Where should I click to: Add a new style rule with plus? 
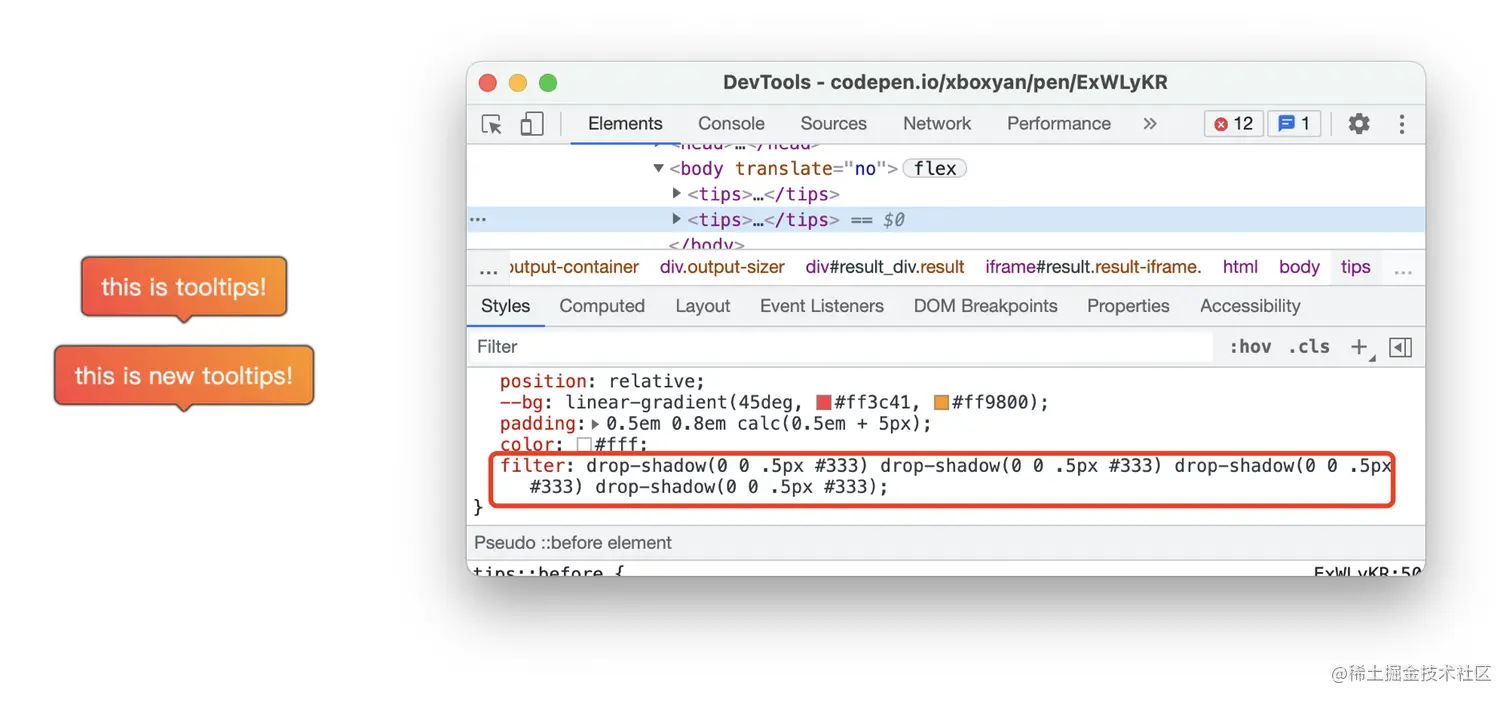click(1359, 347)
